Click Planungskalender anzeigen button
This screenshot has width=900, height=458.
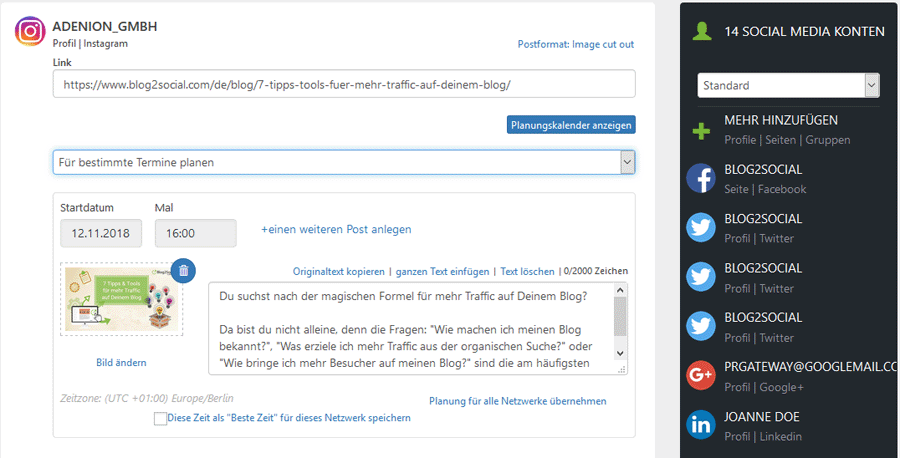pyautogui.click(x=571, y=125)
